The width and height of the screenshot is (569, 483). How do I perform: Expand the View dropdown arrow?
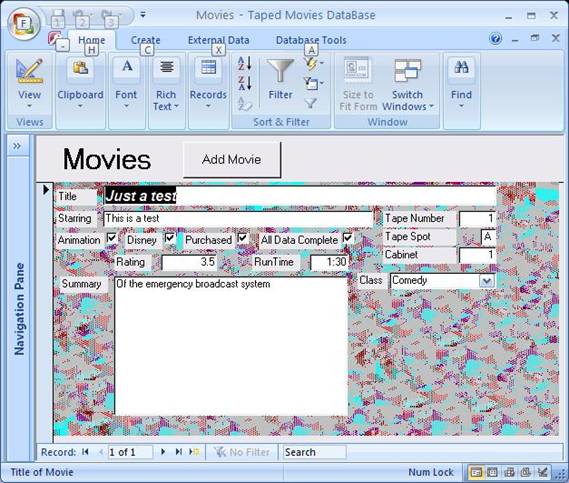click(x=29, y=106)
